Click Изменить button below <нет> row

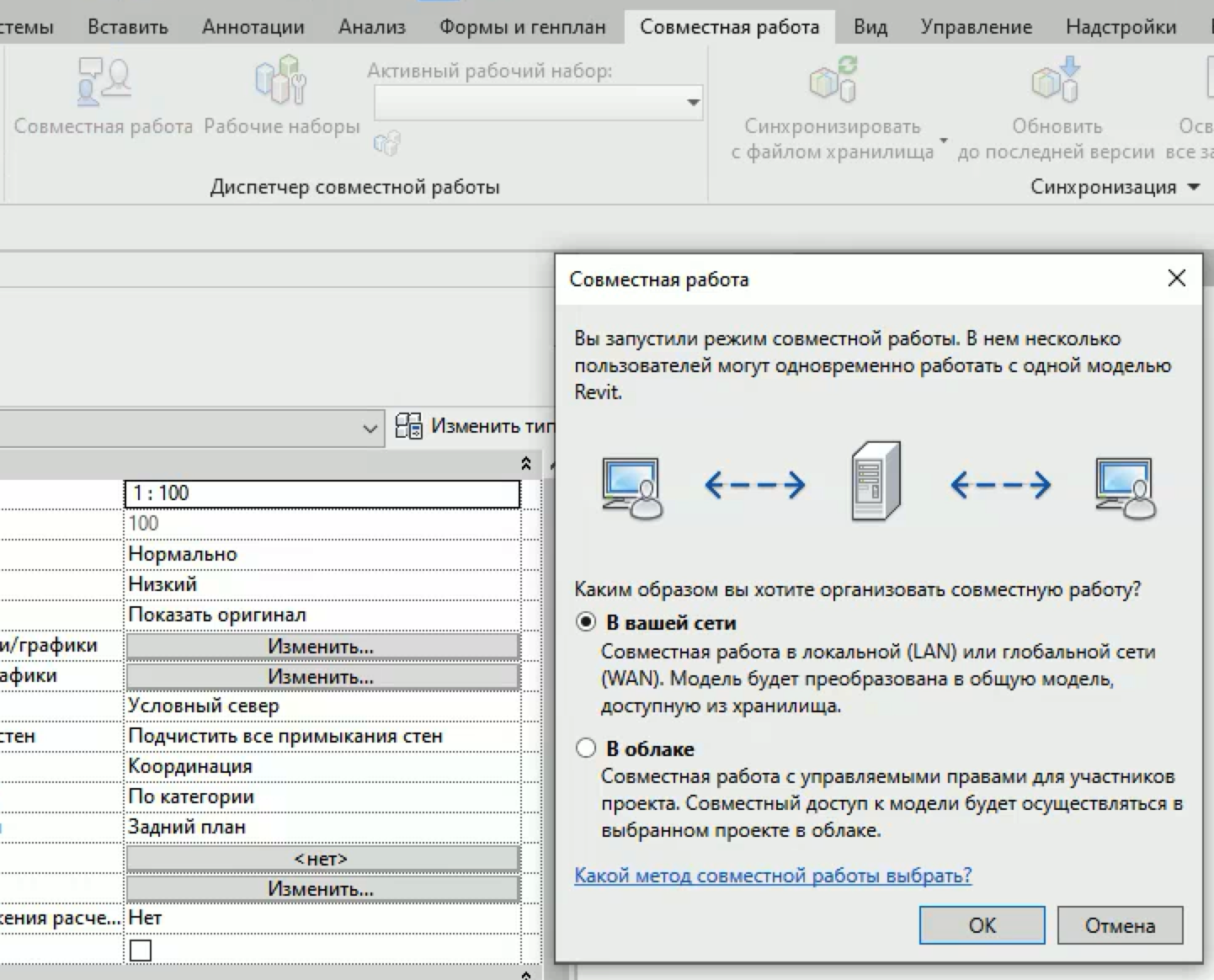pos(322,888)
